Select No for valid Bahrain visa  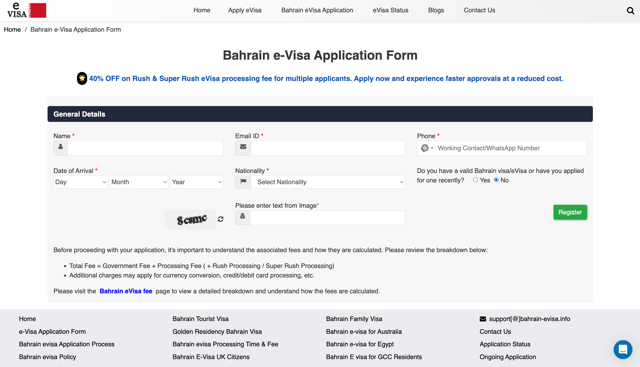coord(496,180)
